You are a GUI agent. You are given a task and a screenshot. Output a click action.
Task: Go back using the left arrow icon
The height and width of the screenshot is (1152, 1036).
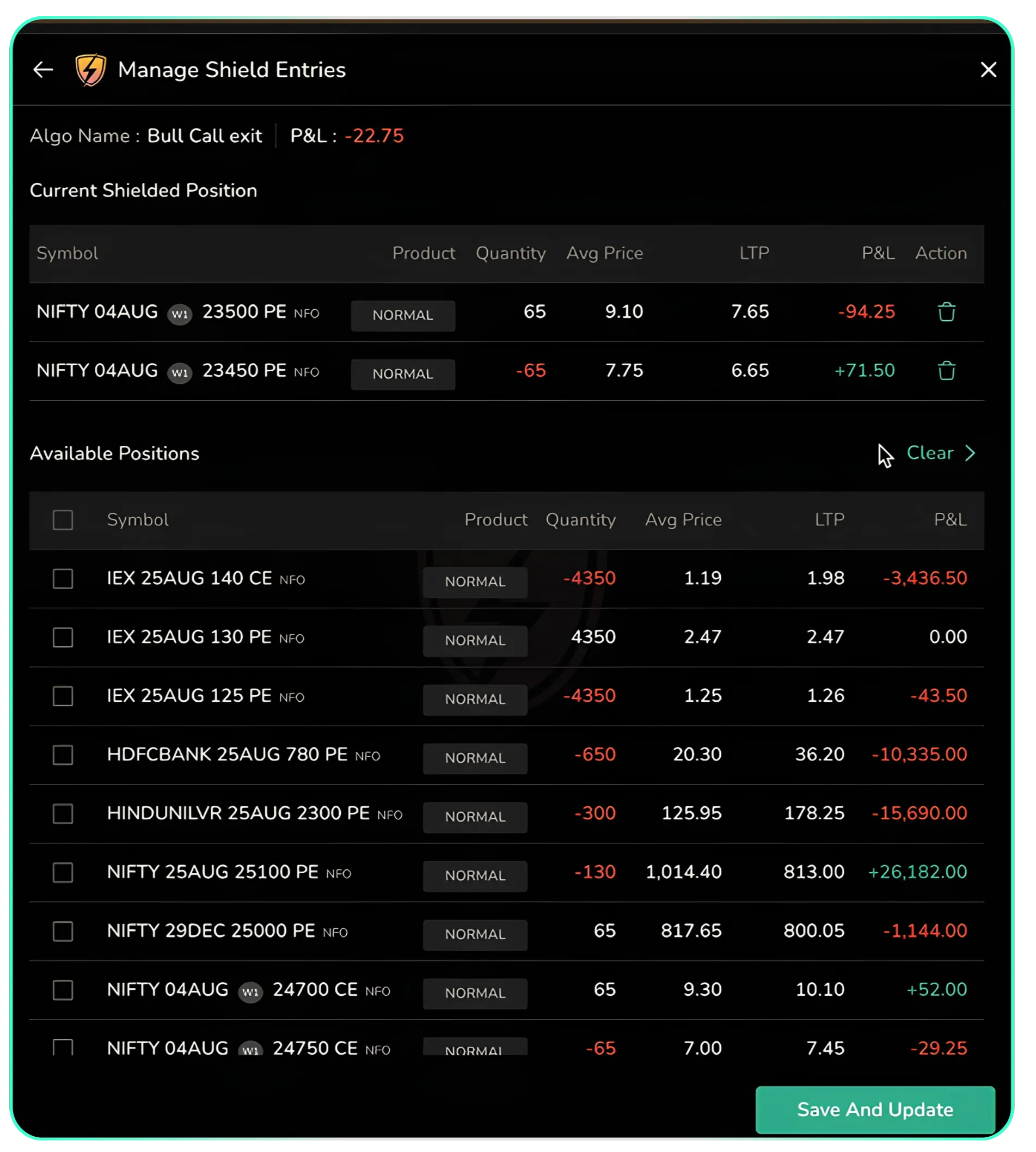point(43,70)
